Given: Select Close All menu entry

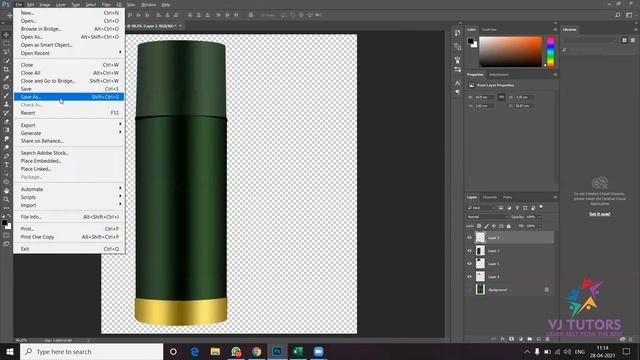Looking at the screenshot, I should click(x=69, y=73).
